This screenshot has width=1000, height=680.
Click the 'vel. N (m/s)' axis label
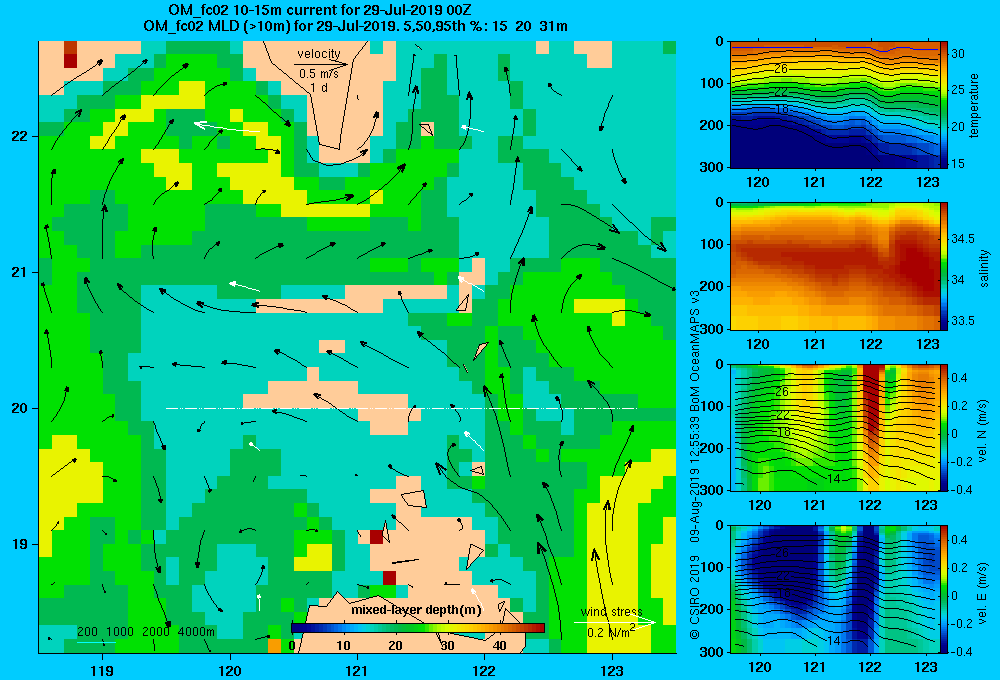pyautogui.click(x=983, y=431)
